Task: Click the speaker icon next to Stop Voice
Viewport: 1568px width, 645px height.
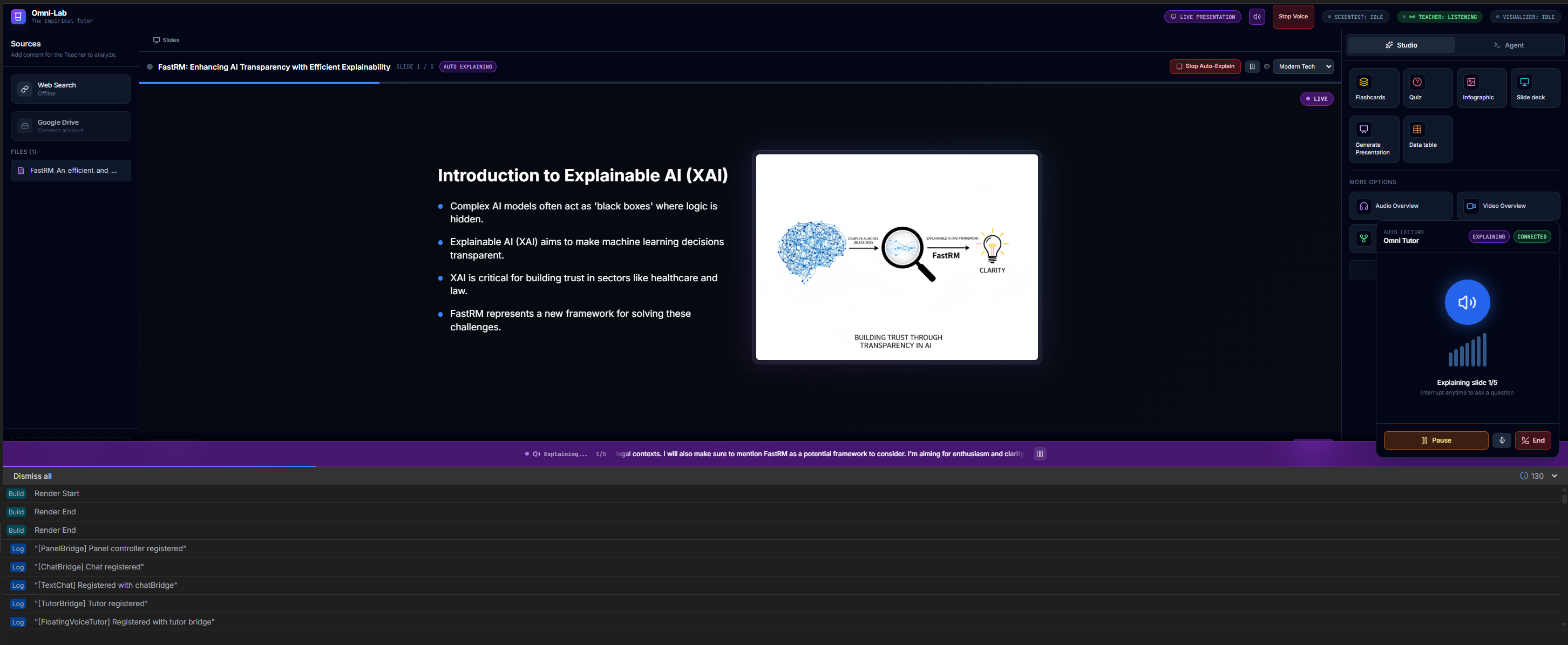Action: 1257,16
